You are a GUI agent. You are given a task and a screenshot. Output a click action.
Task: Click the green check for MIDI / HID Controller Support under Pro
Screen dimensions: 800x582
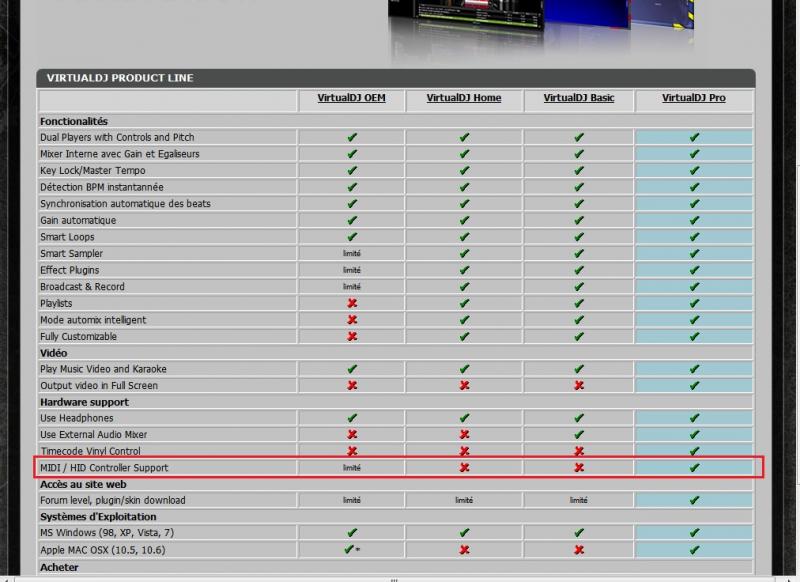[694, 467]
